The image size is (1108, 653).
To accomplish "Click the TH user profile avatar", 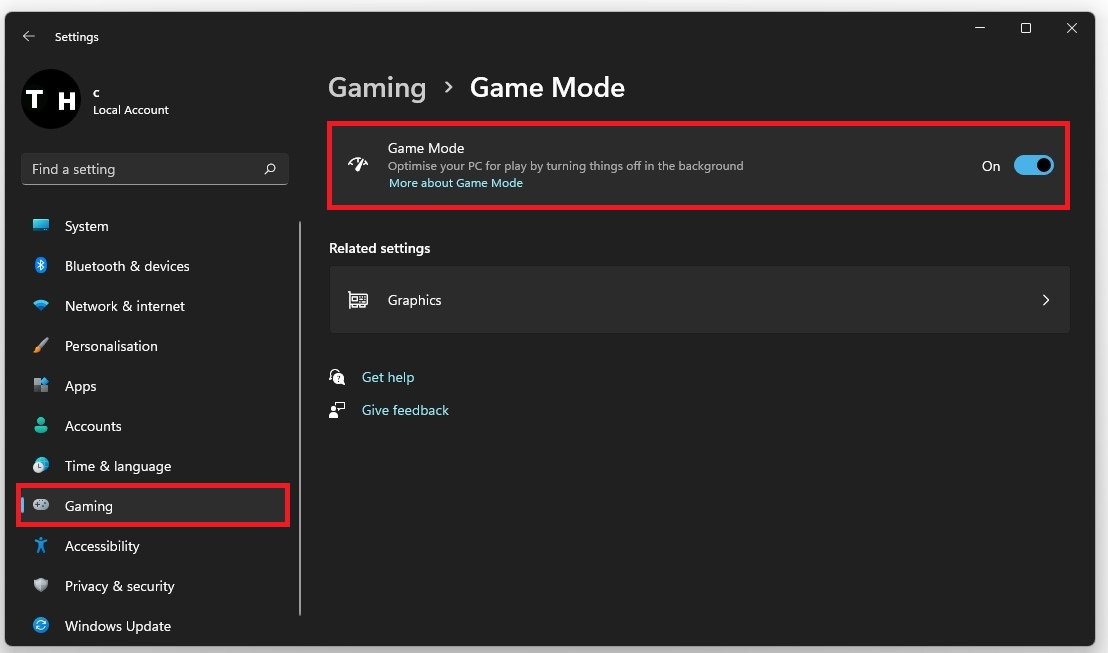I will pyautogui.click(x=51, y=99).
